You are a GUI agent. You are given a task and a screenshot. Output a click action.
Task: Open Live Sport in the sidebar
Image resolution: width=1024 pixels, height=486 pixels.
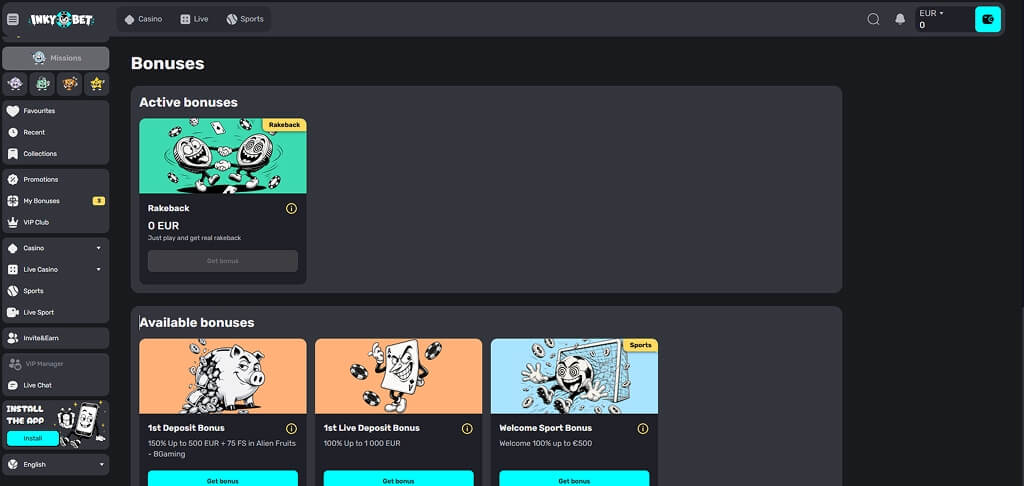[x=56, y=313]
